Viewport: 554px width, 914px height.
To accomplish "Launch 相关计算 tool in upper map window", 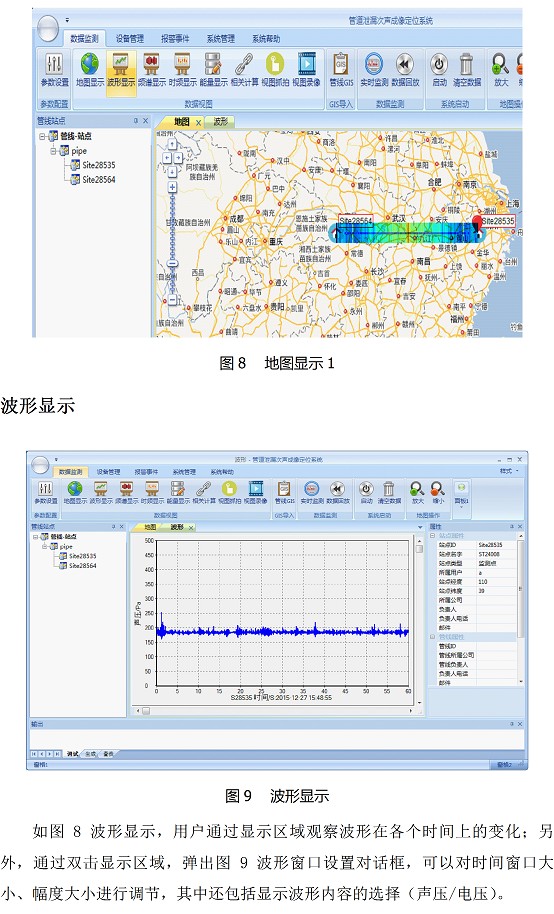I will click(244, 69).
